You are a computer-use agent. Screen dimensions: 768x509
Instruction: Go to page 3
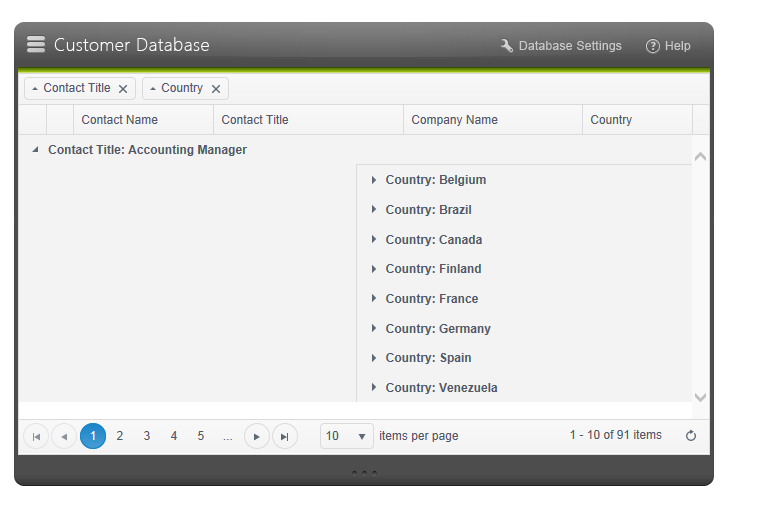tap(147, 436)
